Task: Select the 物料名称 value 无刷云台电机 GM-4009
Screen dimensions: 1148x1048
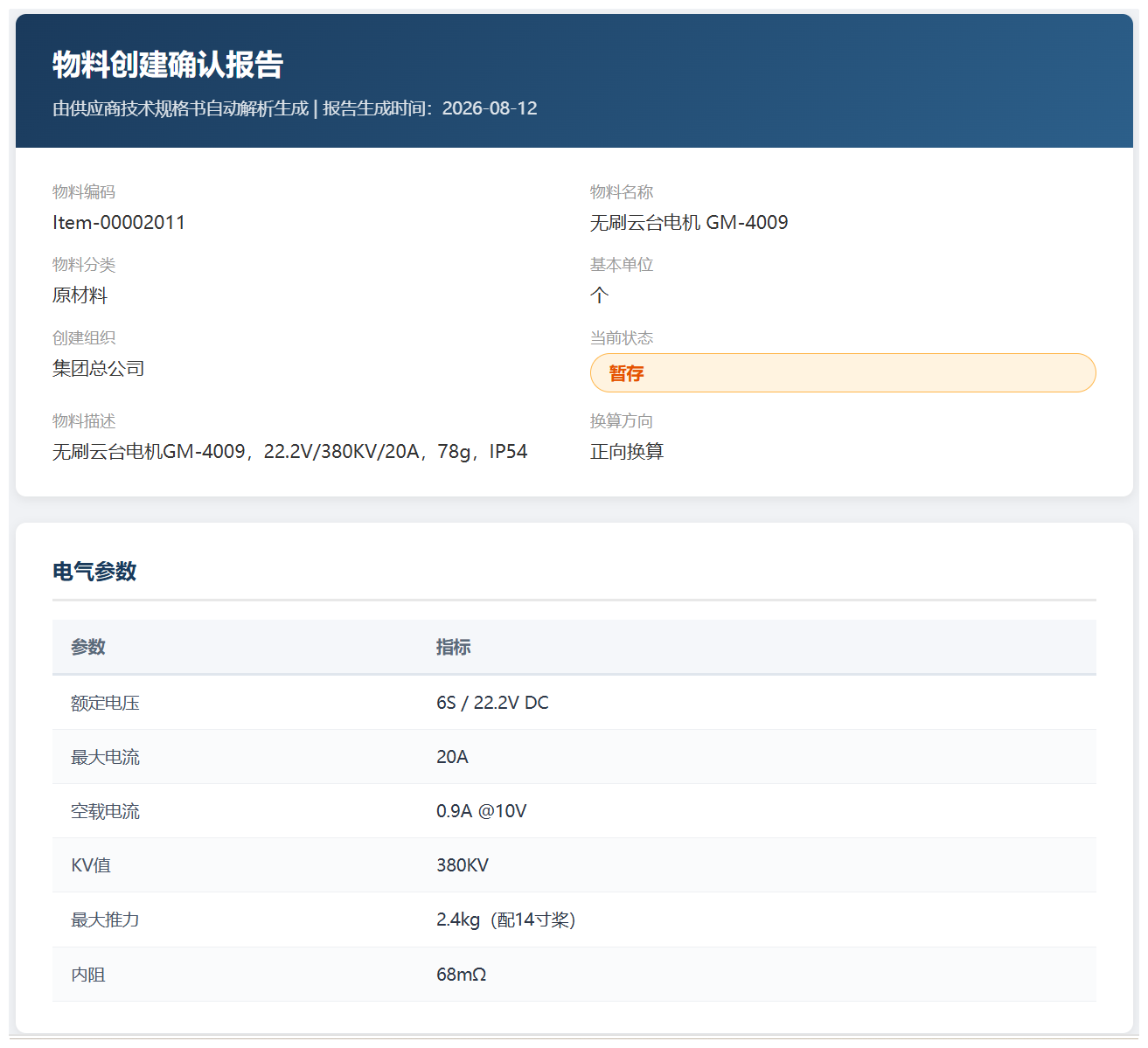Action: coord(689,223)
